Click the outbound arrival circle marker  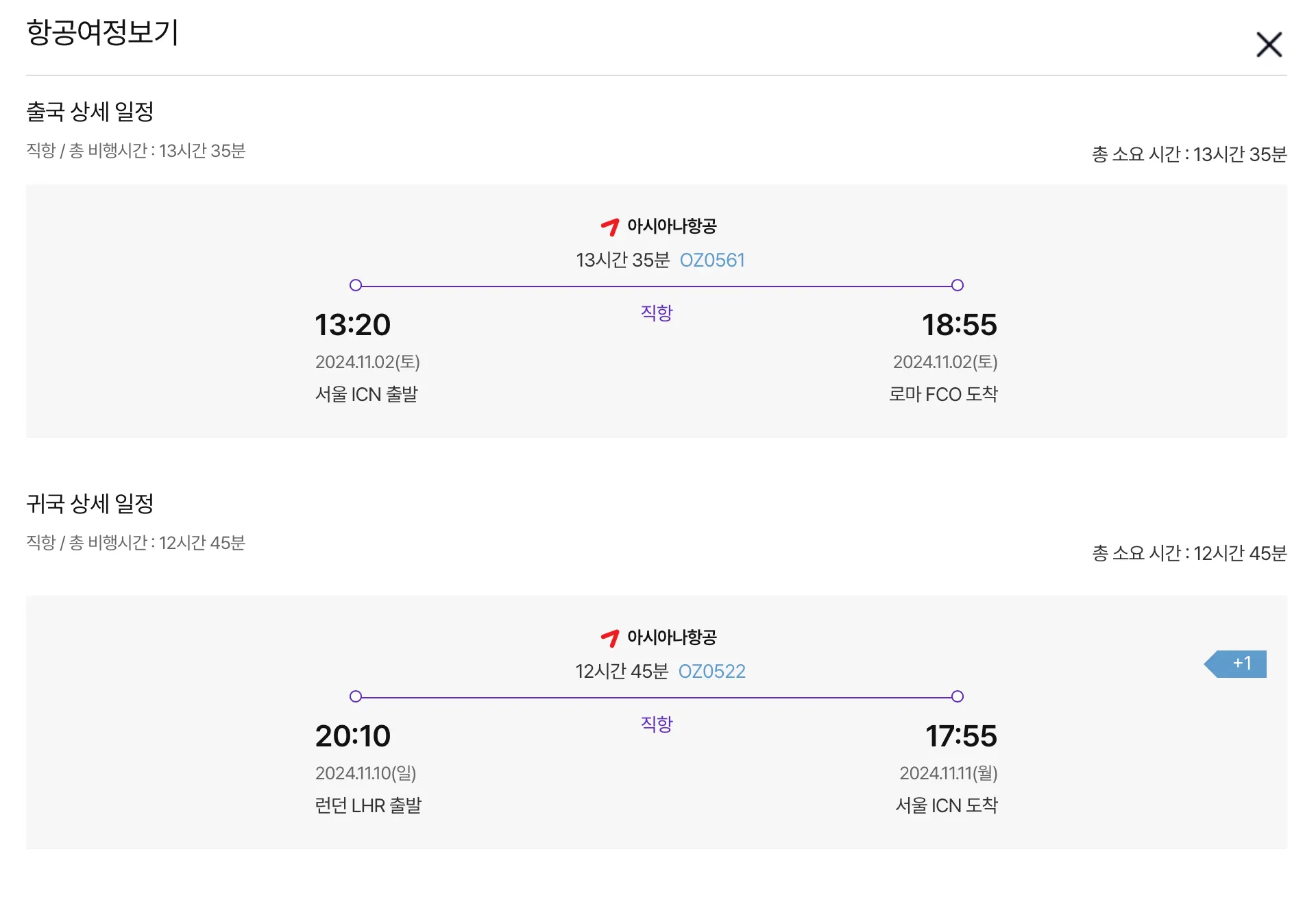coord(958,285)
